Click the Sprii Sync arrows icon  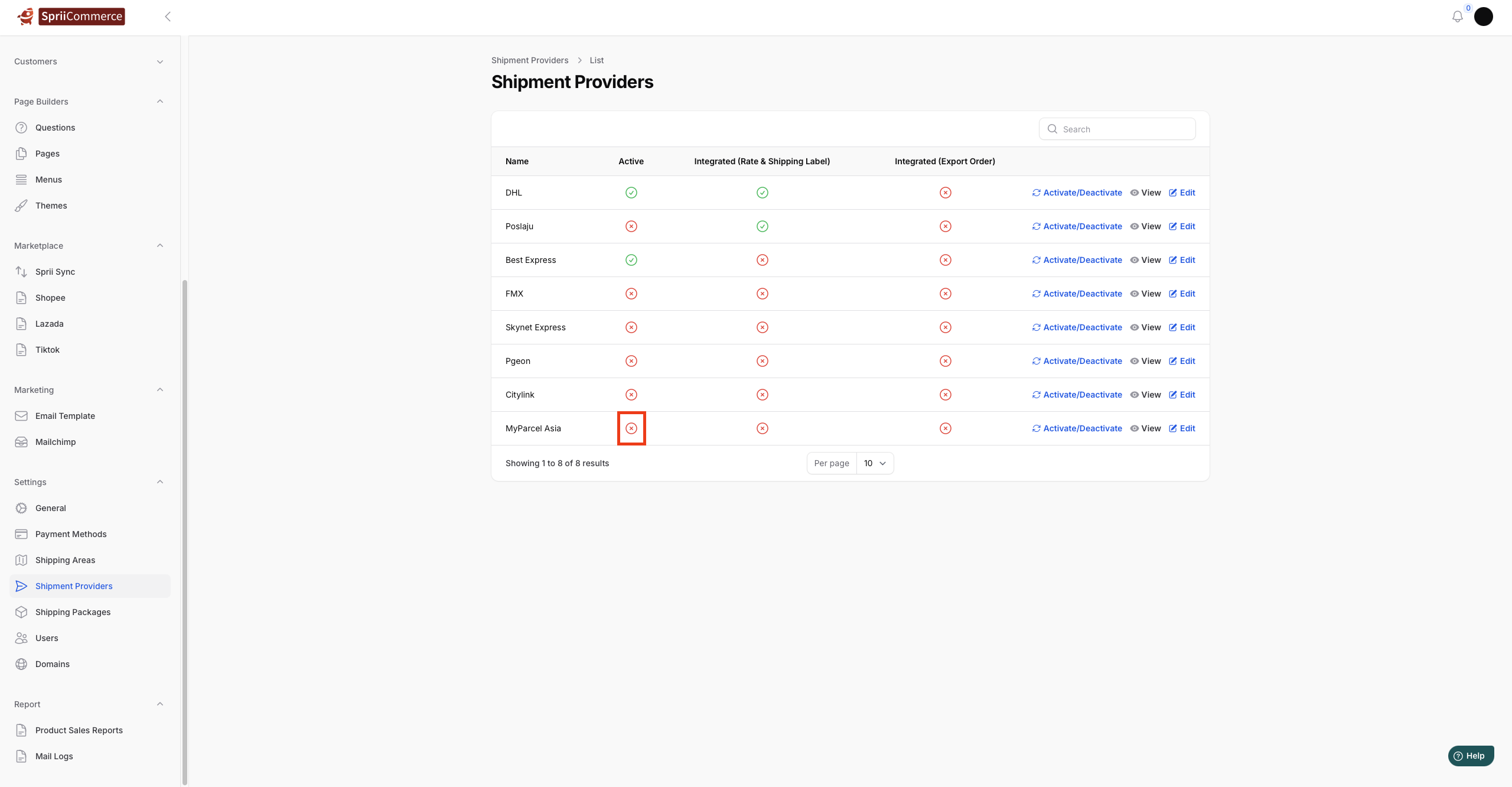pyautogui.click(x=21, y=272)
